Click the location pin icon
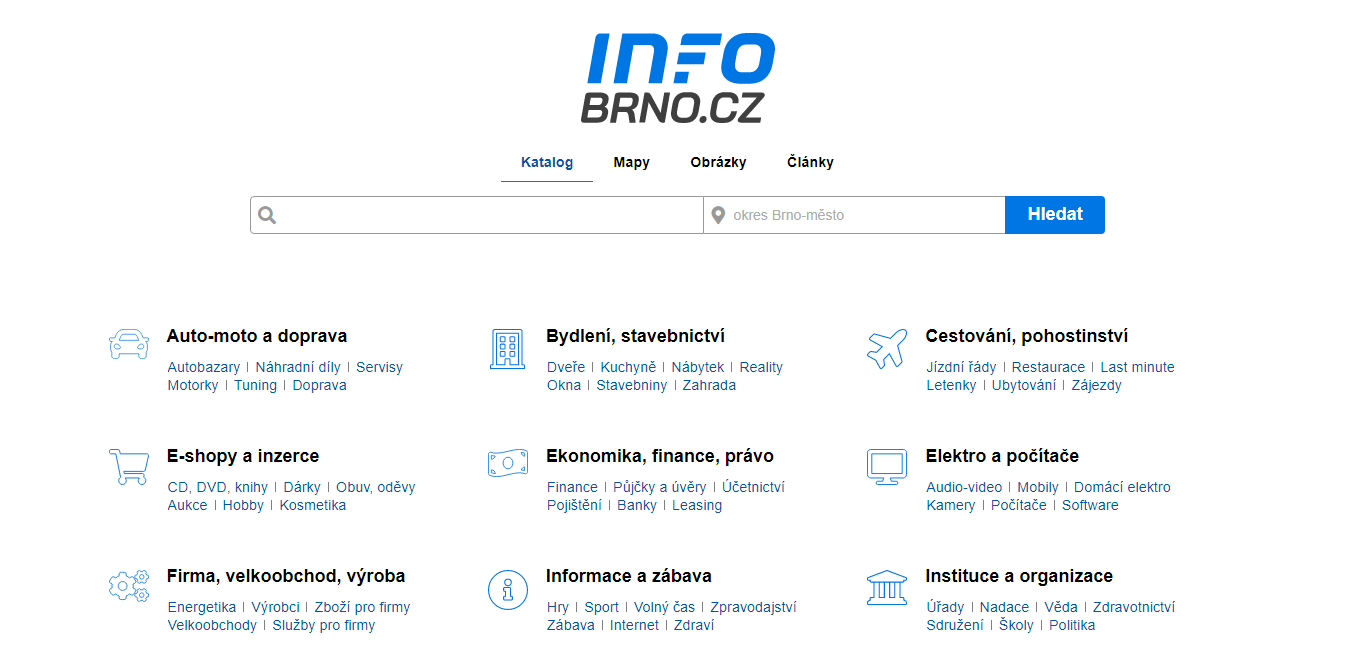1363x671 pixels. (x=717, y=215)
